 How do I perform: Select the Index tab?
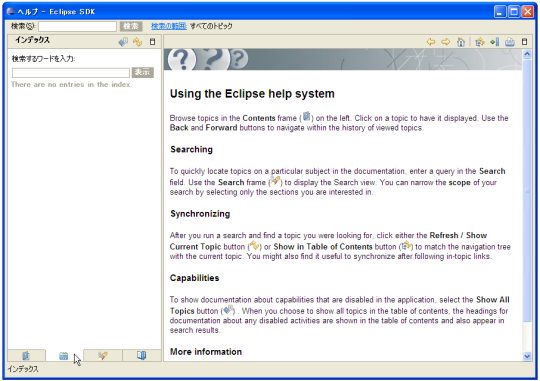click(64, 356)
